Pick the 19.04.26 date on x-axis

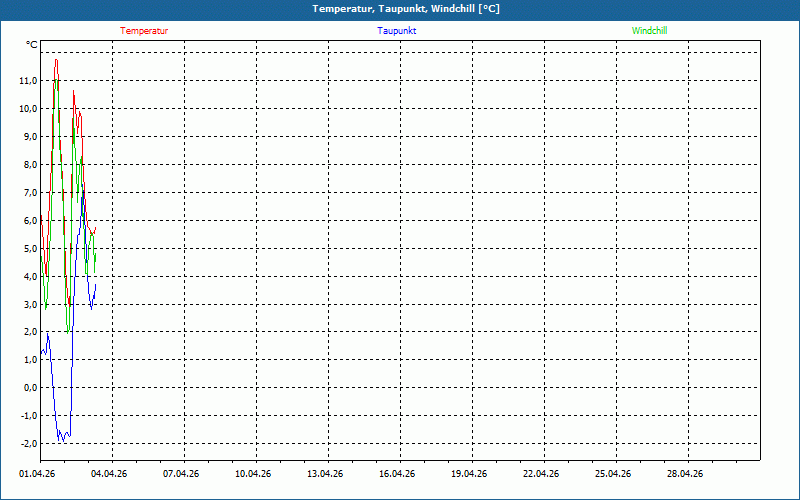coord(470,474)
